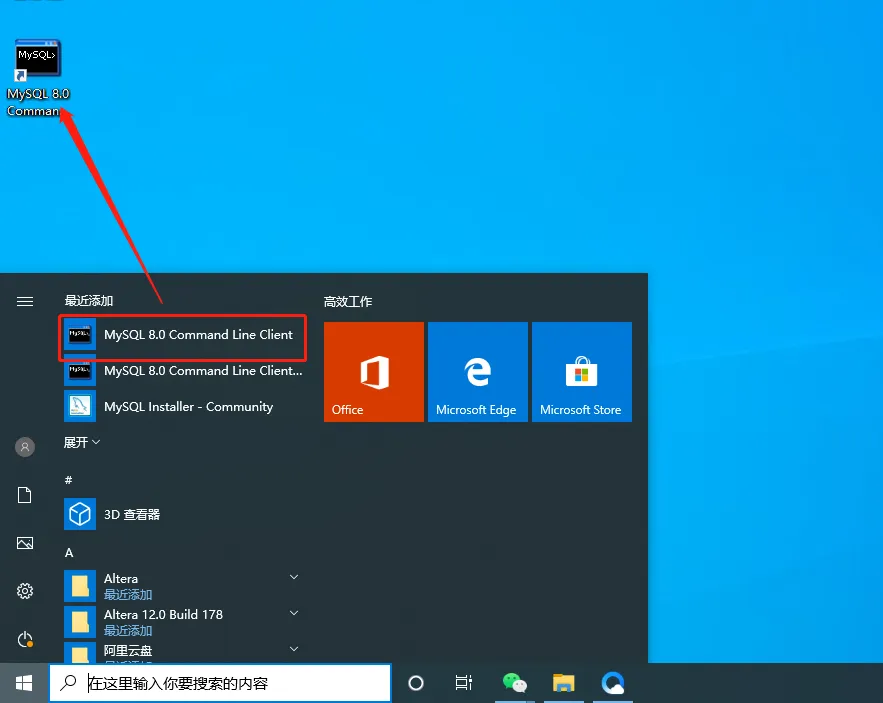Click the Altera folder icon

(x=79, y=586)
